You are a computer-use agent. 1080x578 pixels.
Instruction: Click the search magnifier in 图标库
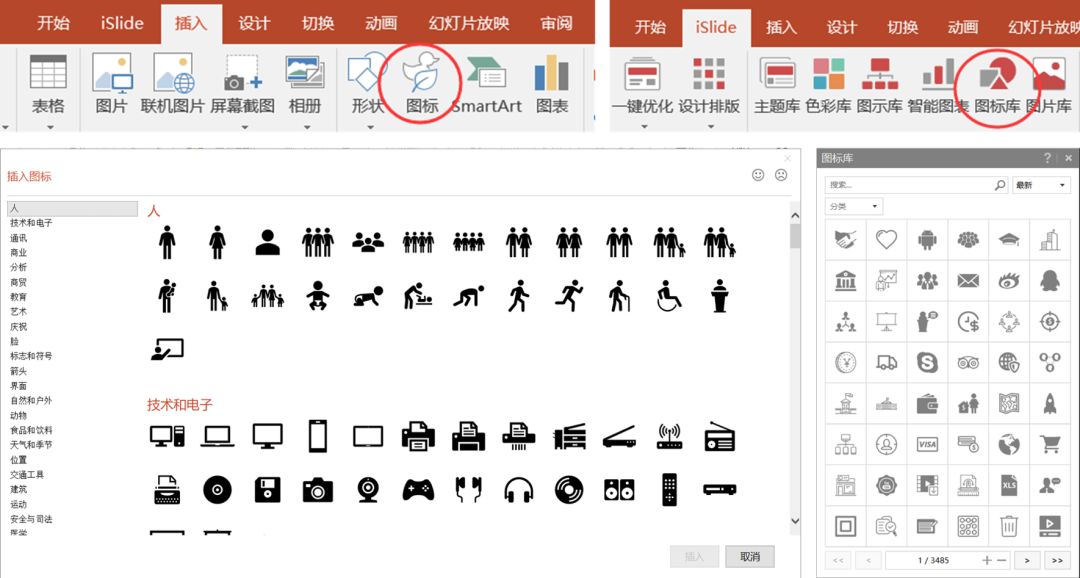click(x=1000, y=185)
